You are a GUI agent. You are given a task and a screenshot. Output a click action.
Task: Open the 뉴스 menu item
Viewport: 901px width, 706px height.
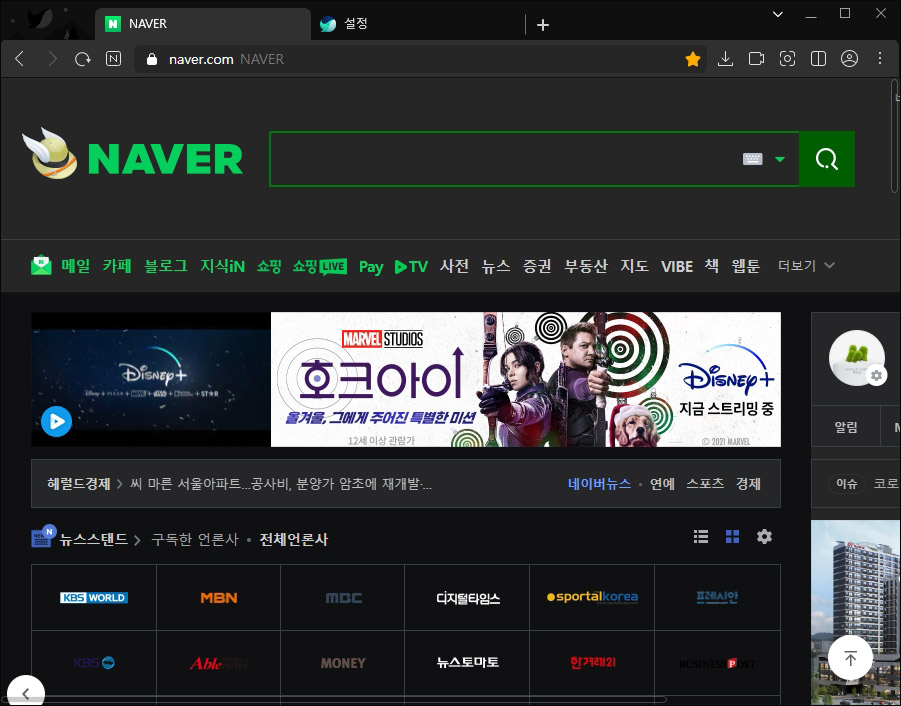pos(496,266)
